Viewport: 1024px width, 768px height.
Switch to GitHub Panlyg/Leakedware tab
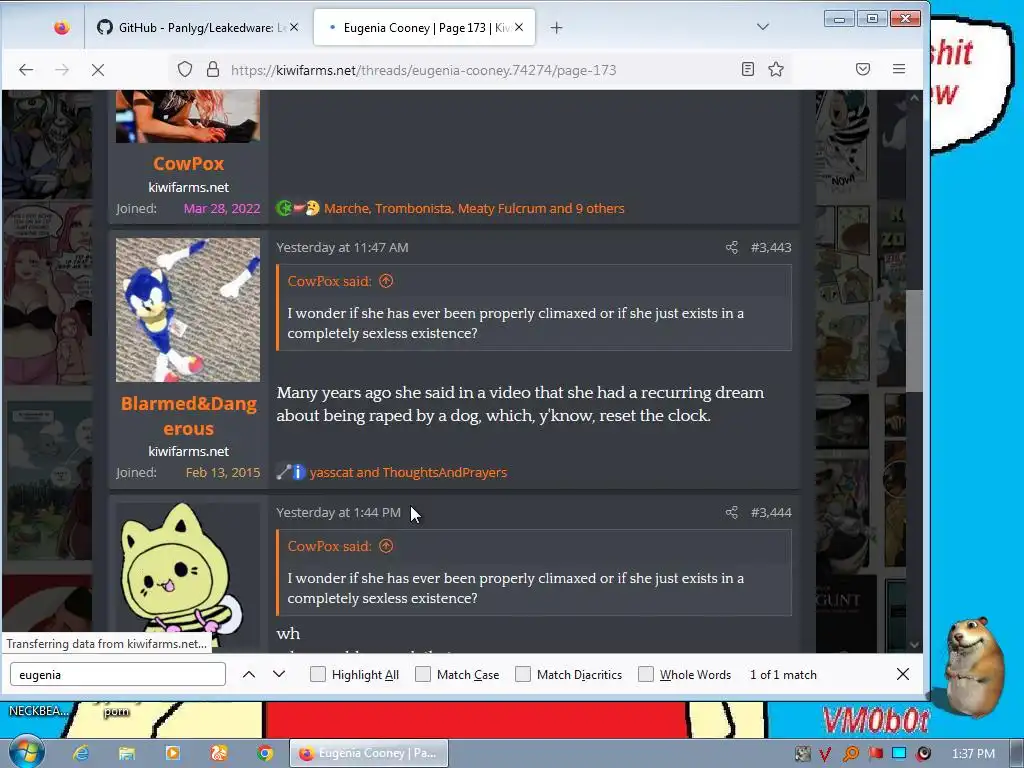click(x=194, y=27)
